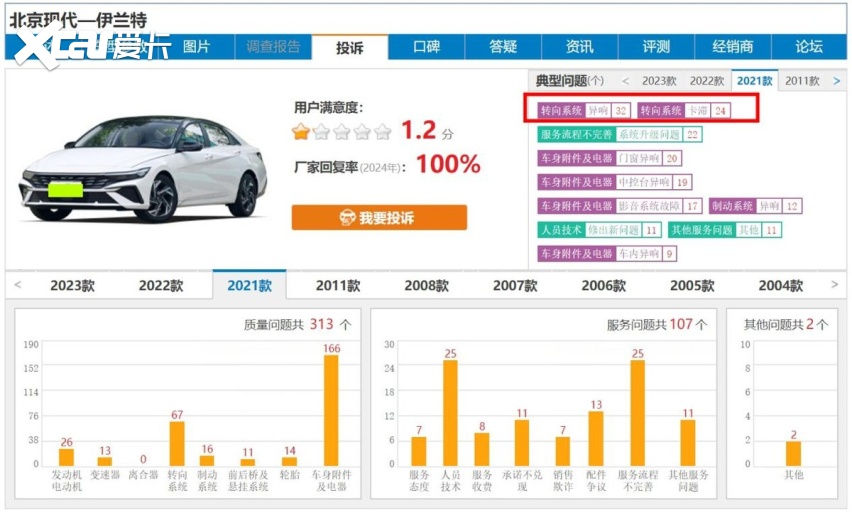The height and width of the screenshot is (513, 852).
Task: Click right arrow of the model-year row
Action: (835, 285)
